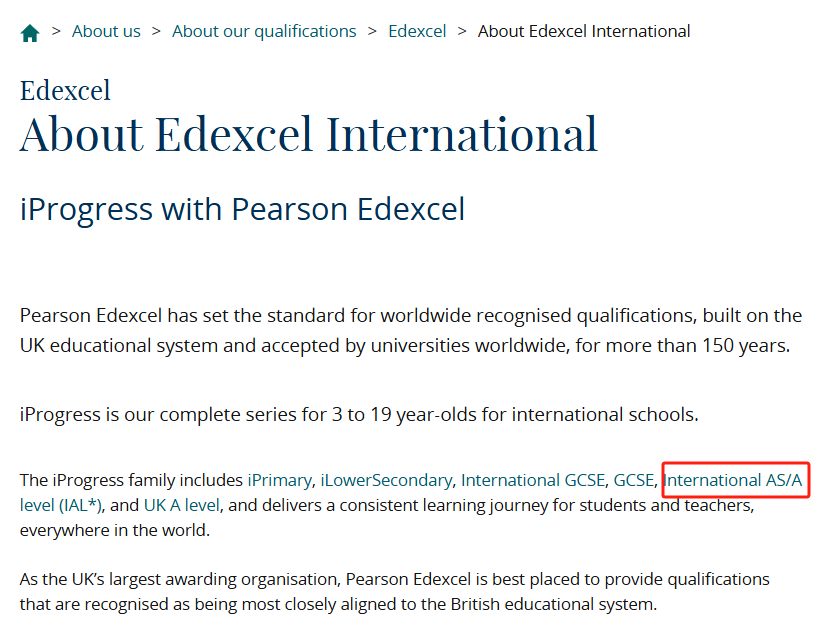The image size is (838, 621).
Task: Follow the iLowerSecondary link
Action: (x=386, y=480)
